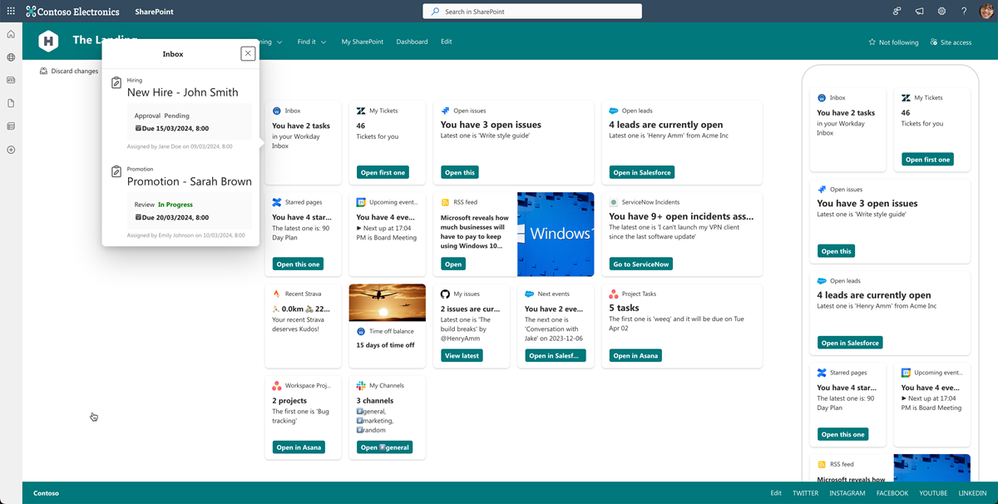Click View latest on My issues card
This screenshot has width=998, height=504.
(461, 356)
